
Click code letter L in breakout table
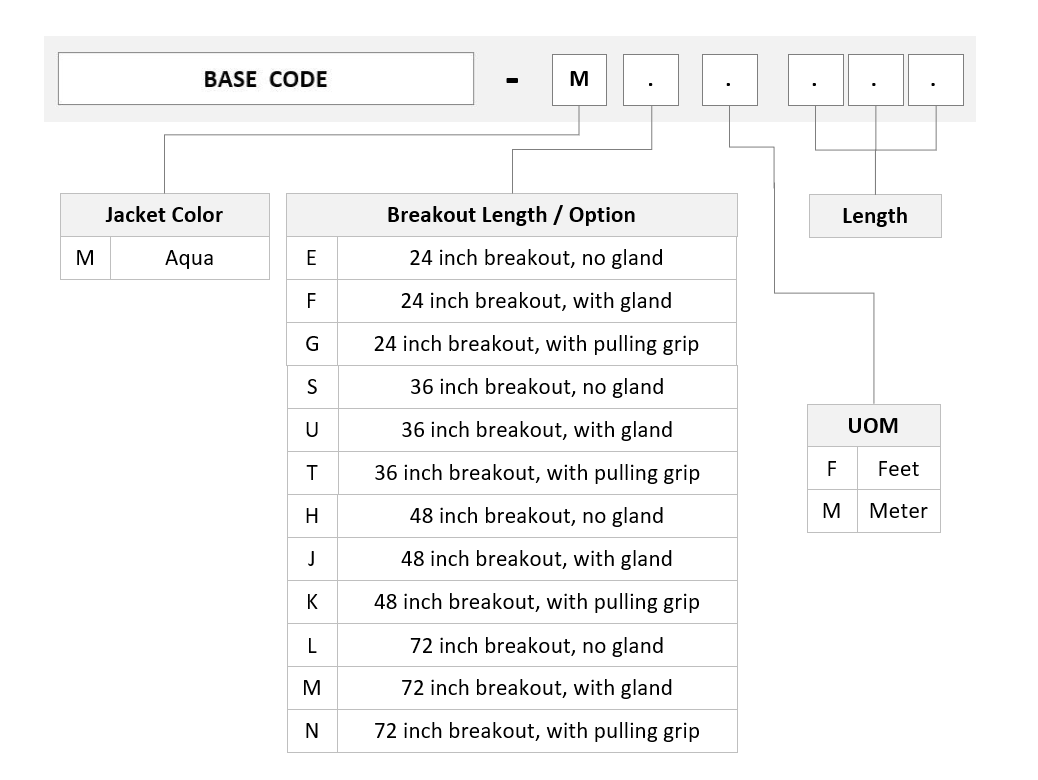tap(312, 646)
